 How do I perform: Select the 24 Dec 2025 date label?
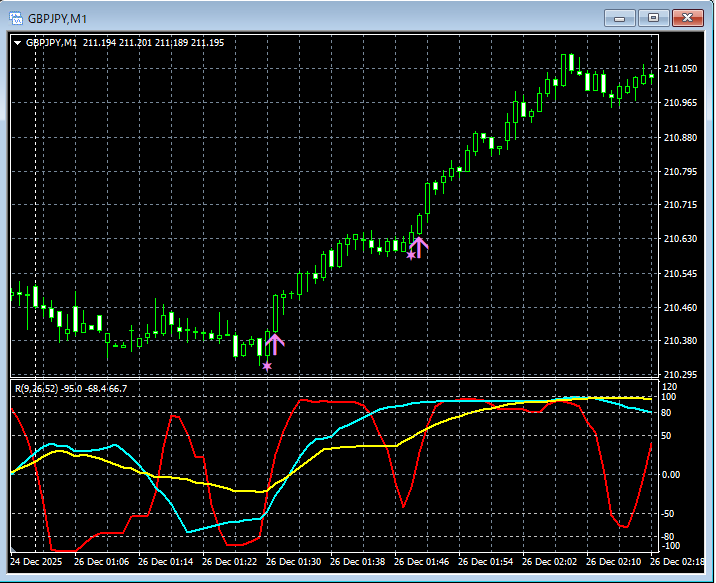coord(36,562)
